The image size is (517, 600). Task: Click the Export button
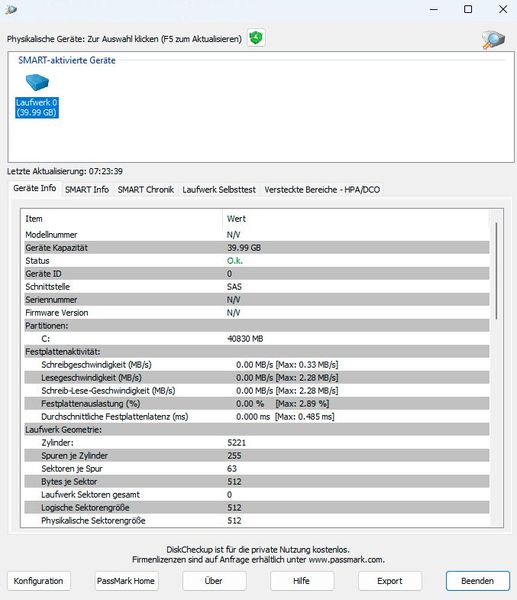390,581
